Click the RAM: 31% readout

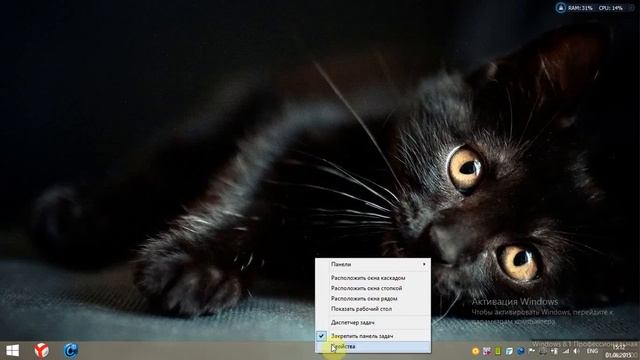point(580,8)
